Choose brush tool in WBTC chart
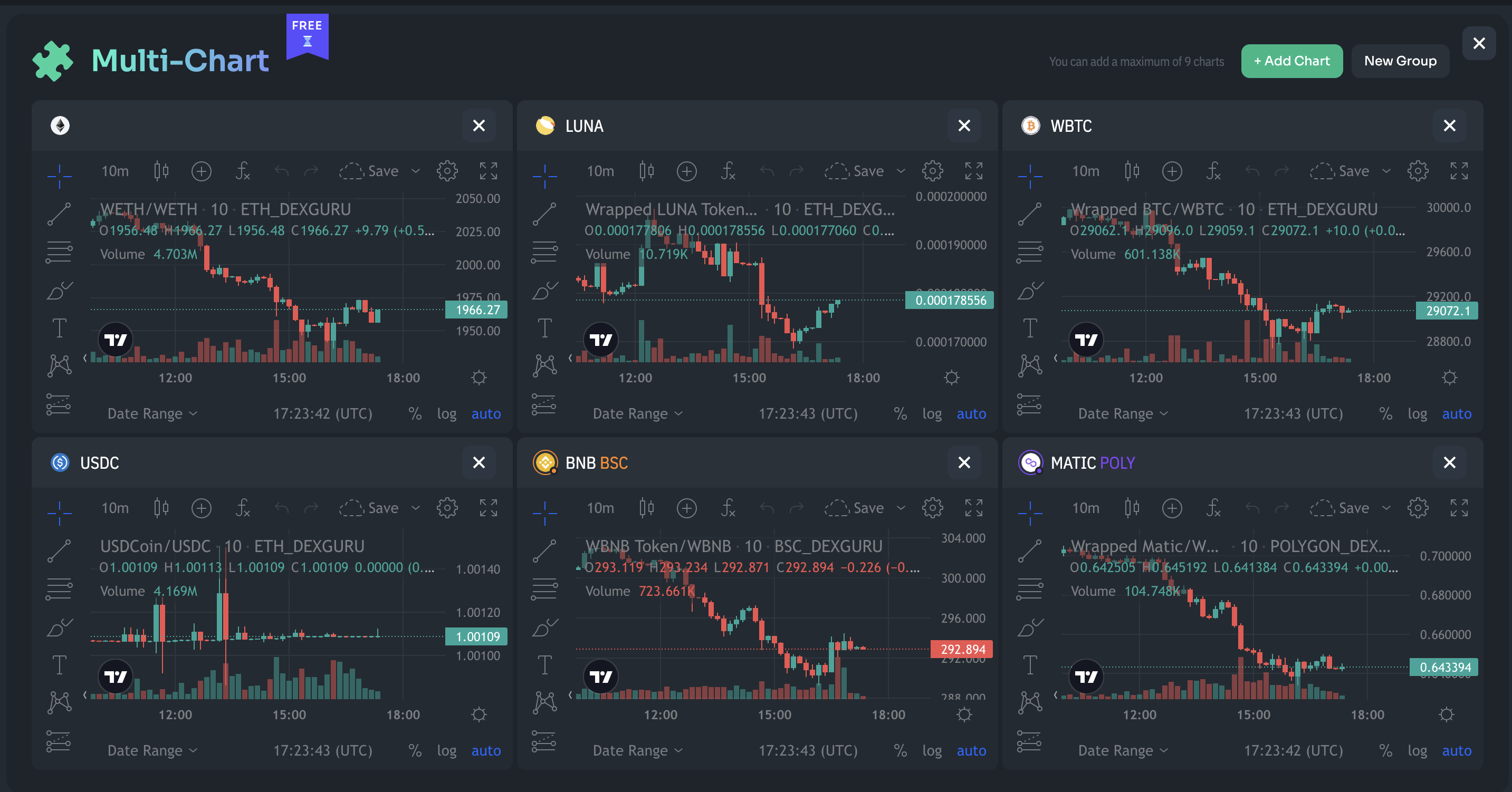This screenshot has width=1512, height=792. click(x=1030, y=291)
